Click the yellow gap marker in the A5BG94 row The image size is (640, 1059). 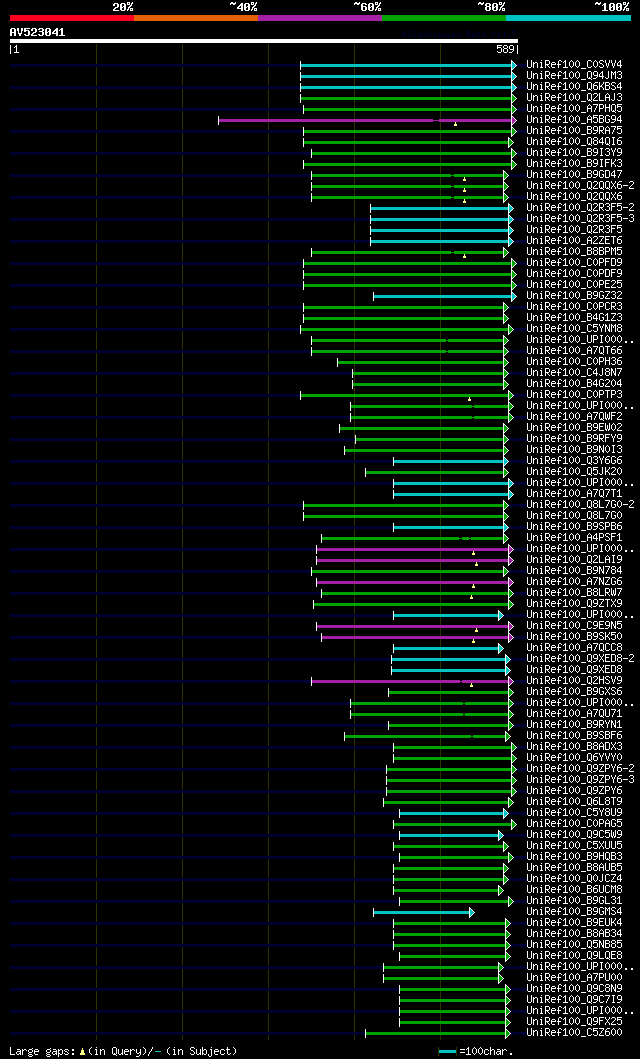click(456, 124)
